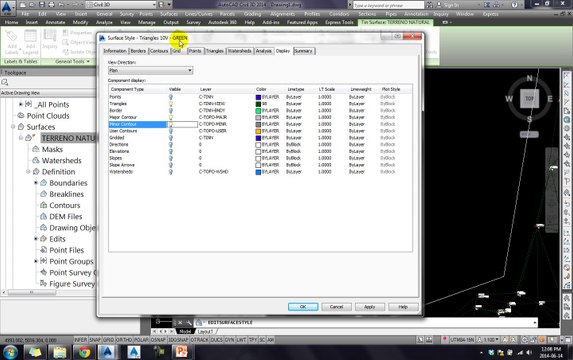Switch to the Borders tab
This screenshot has width=573, height=360.
coord(138,51)
